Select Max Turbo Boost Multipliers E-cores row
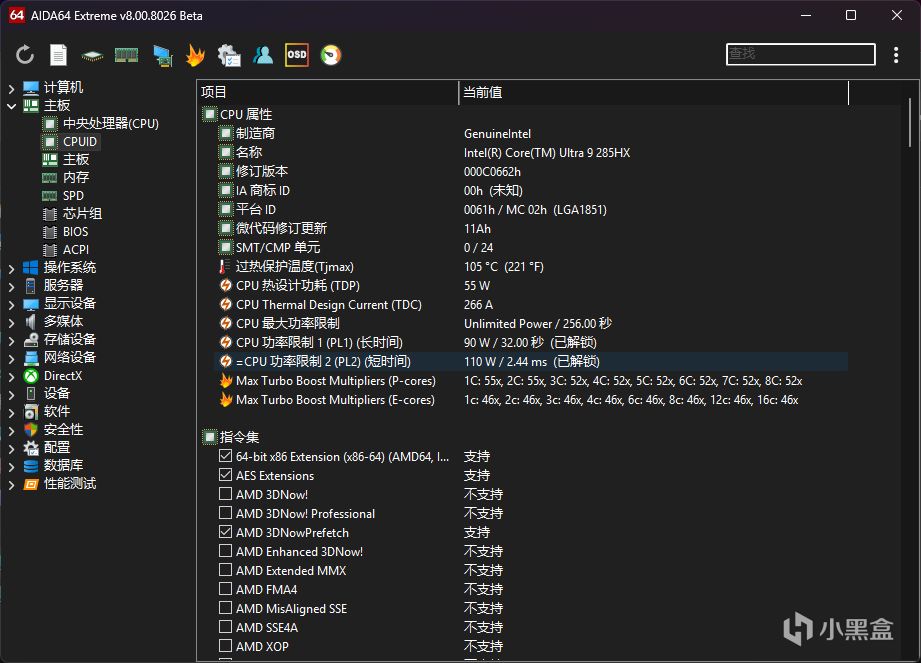 point(532,400)
